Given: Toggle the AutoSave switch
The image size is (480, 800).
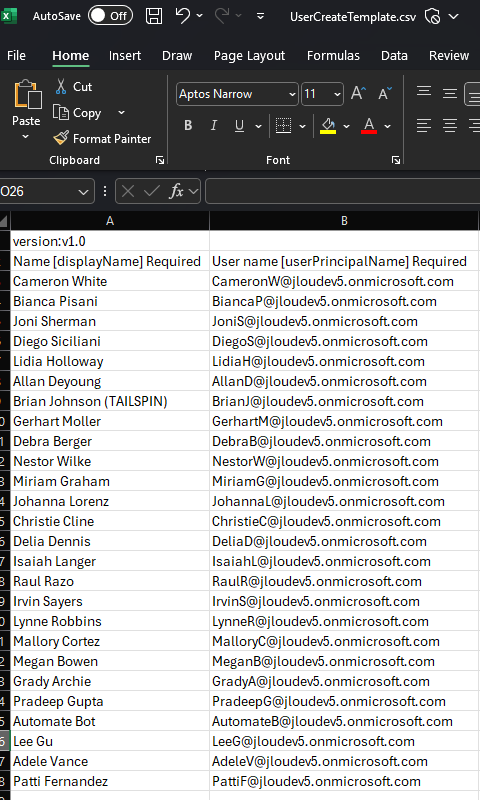Looking at the screenshot, I should pyautogui.click(x=110, y=16).
